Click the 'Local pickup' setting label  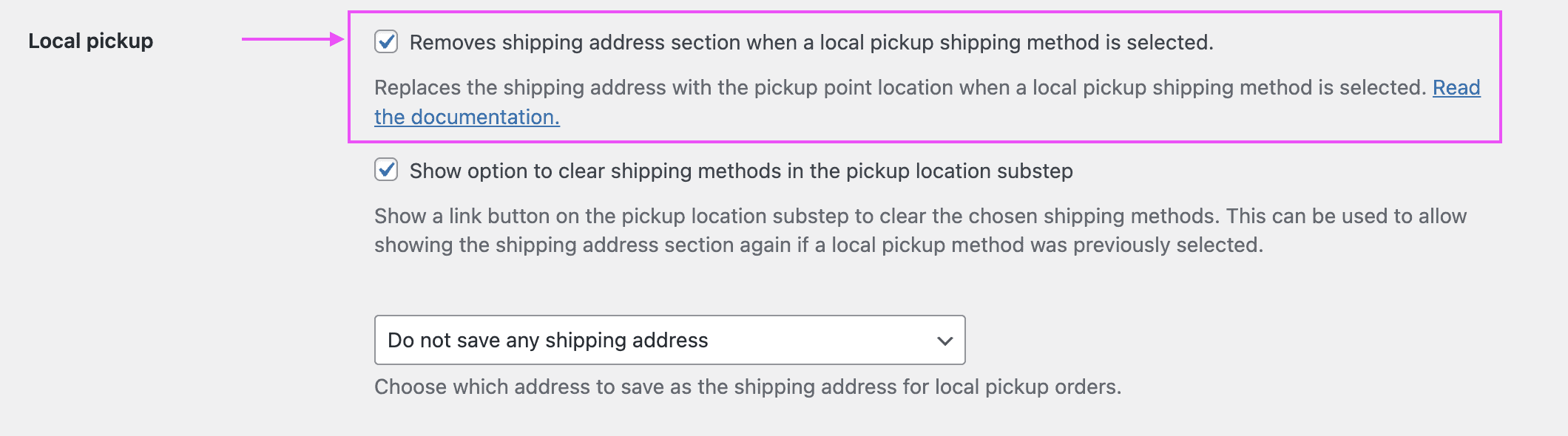tap(91, 41)
